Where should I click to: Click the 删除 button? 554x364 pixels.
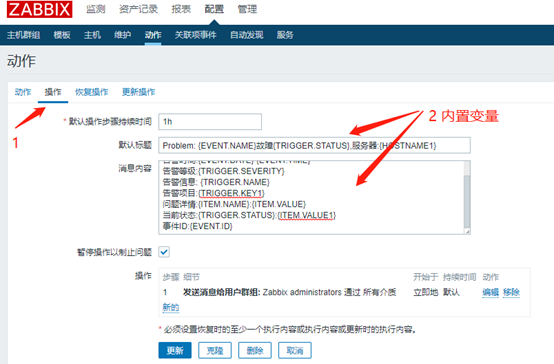point(255,351)
